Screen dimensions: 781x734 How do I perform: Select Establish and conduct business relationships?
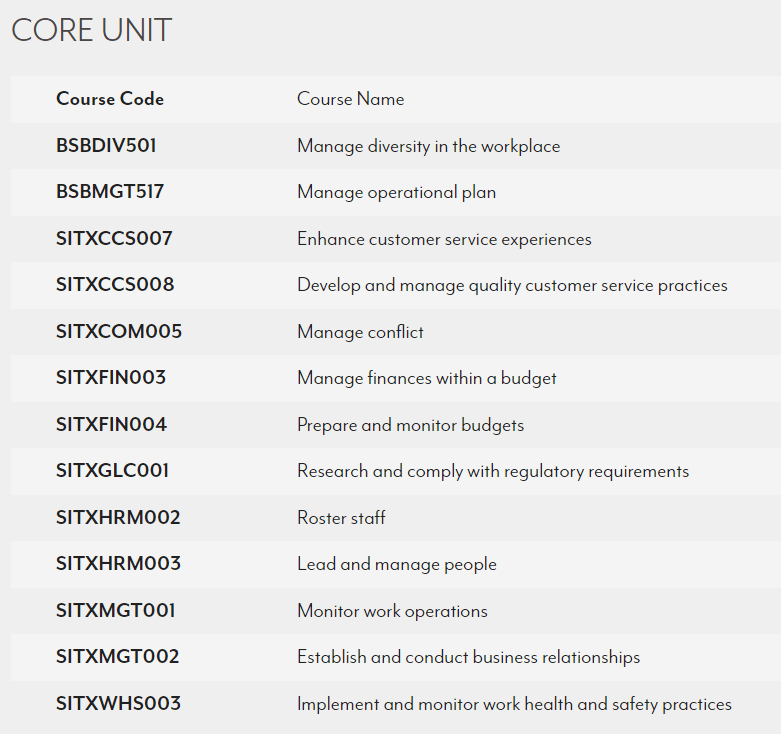pyautogui.click(x=468, y=657)
